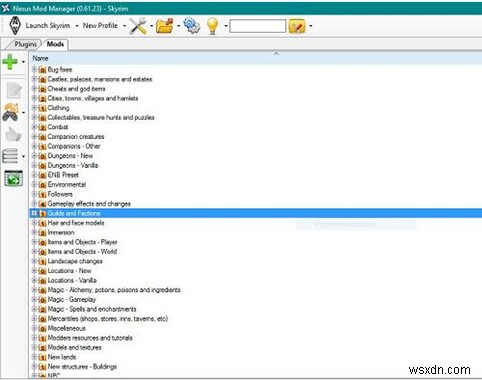Expand the Hair and face models category

[x=34, y=223]
